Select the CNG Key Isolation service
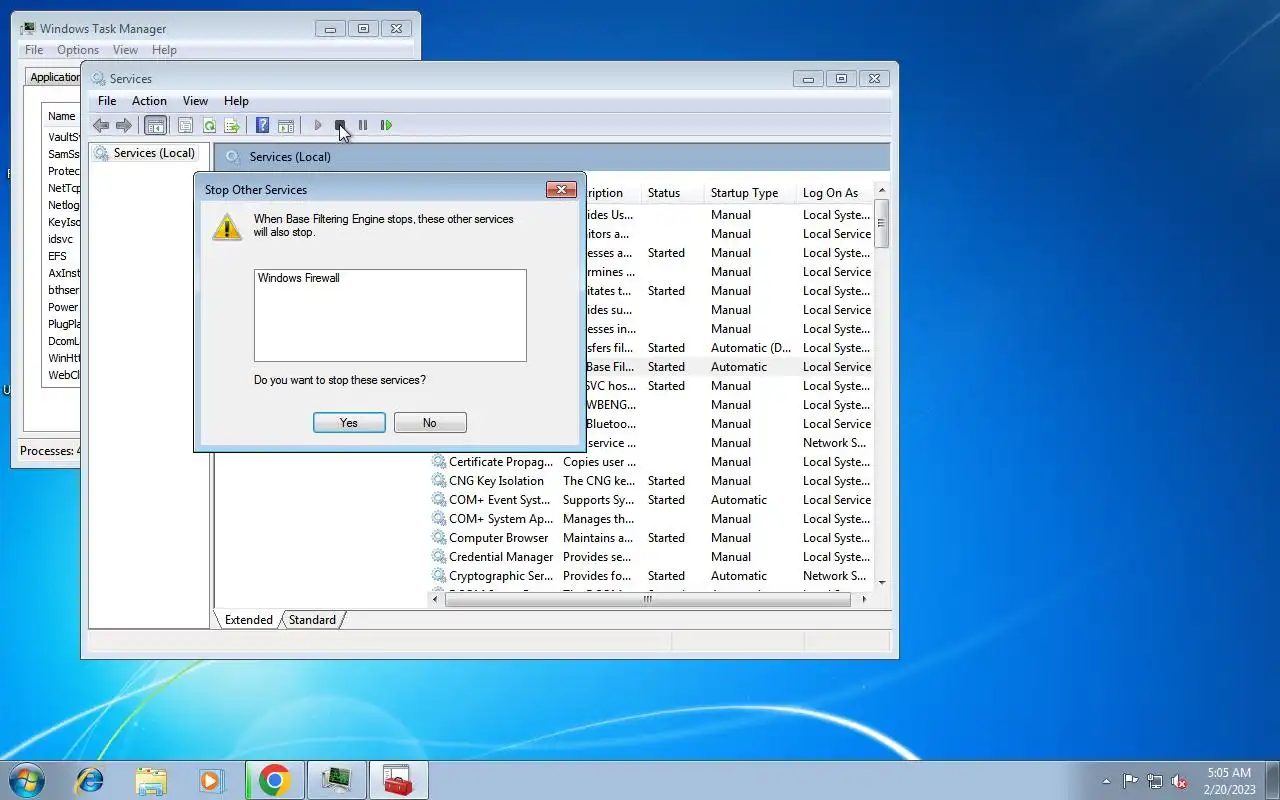Image resolution: width=1280 pixels, height=800 pixels. (x=650, y=481)
